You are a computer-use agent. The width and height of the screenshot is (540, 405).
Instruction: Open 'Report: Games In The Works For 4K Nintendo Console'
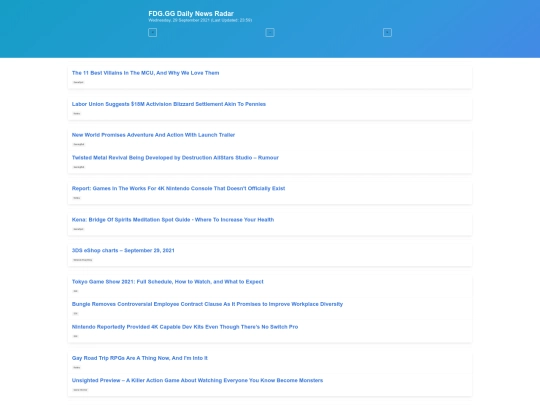point(178,188)
